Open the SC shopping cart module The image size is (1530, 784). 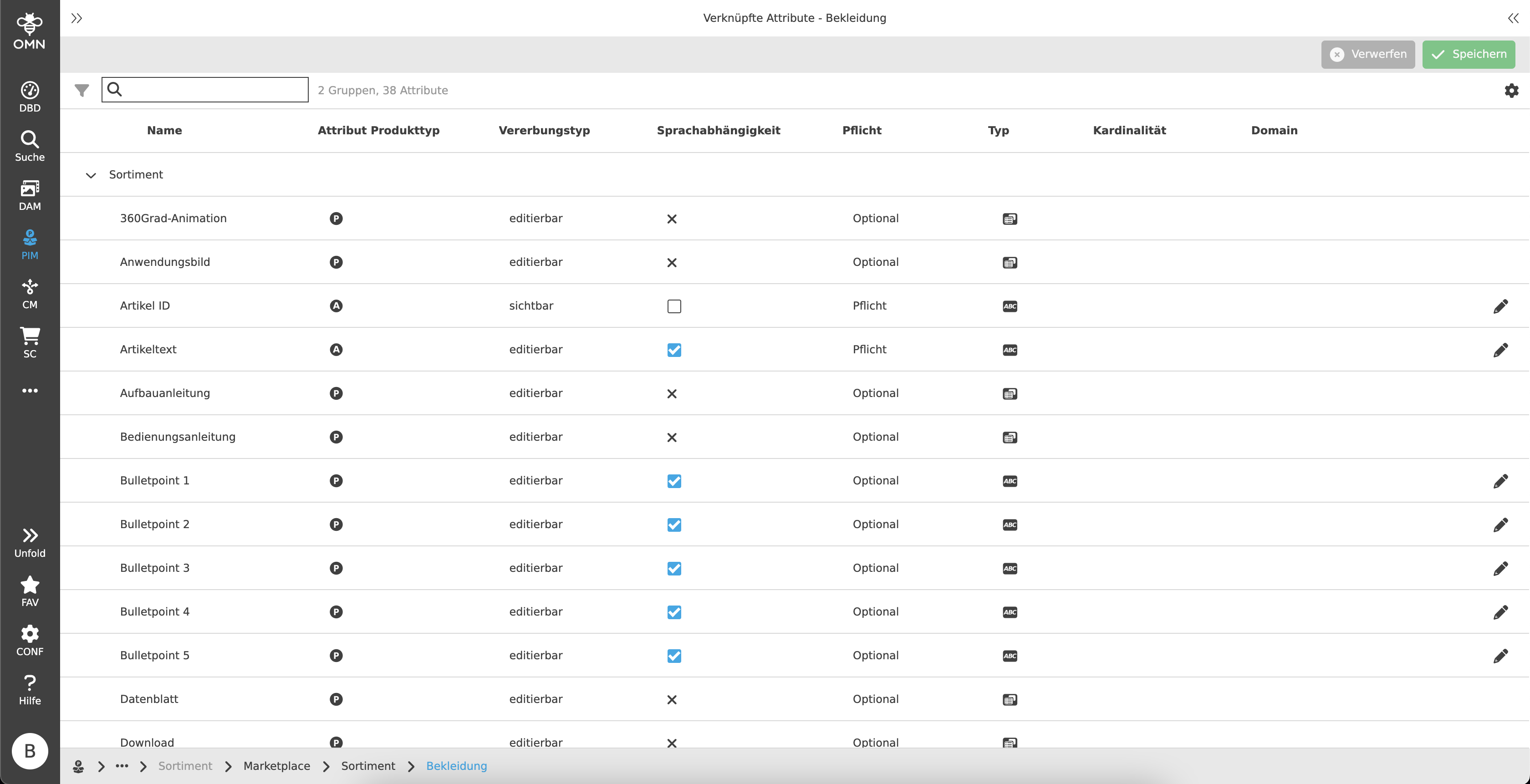(30, 342)
